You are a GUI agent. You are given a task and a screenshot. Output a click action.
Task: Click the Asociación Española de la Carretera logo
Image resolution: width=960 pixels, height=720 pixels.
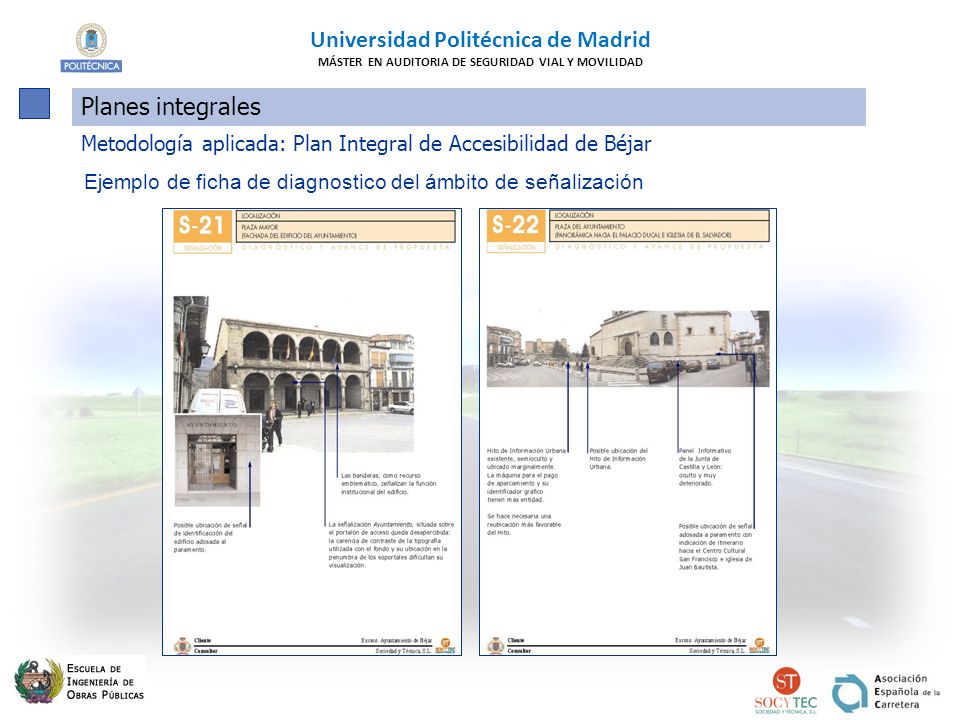886,692
